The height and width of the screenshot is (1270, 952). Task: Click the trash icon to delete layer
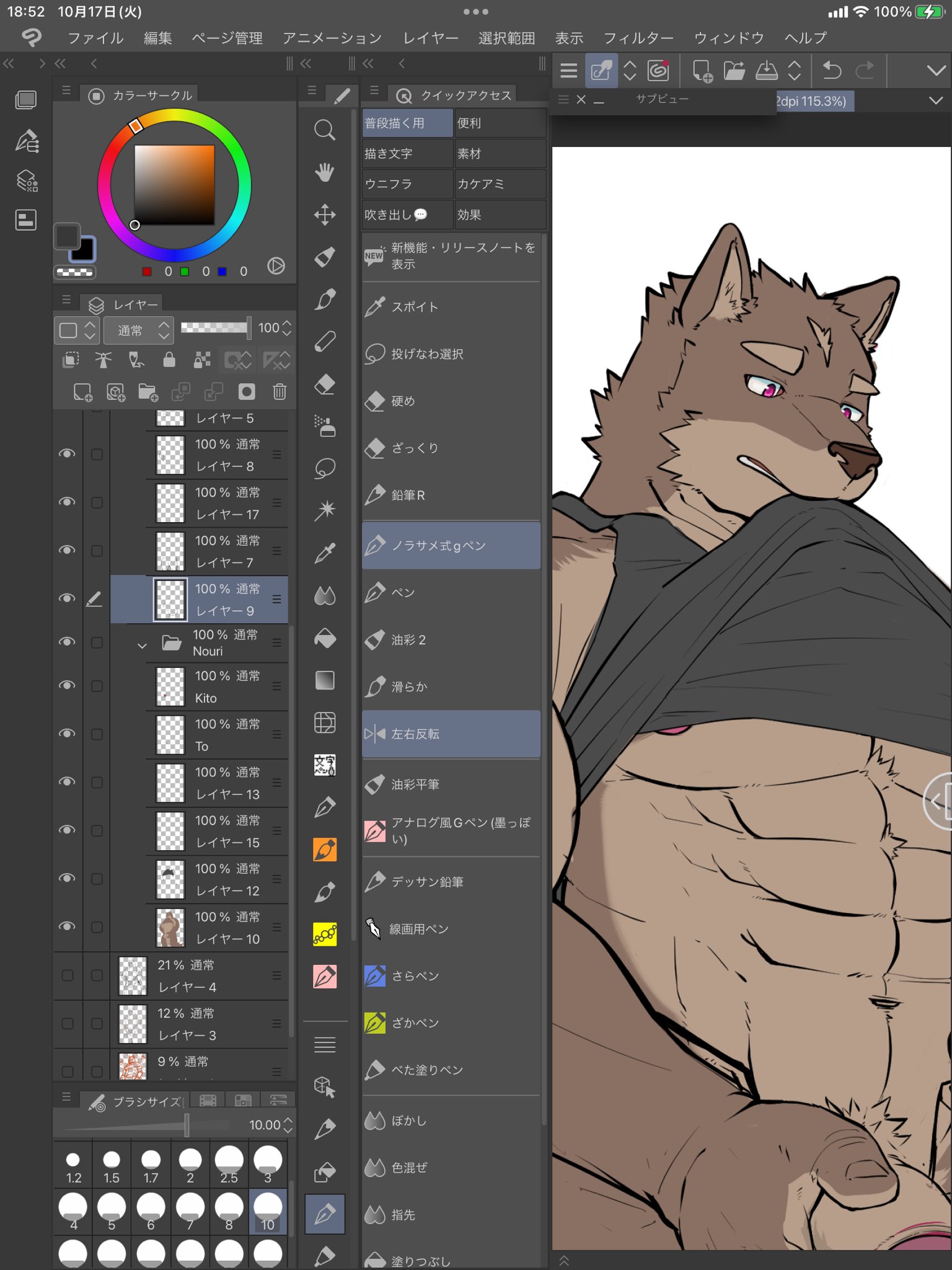tap(280, 392)
